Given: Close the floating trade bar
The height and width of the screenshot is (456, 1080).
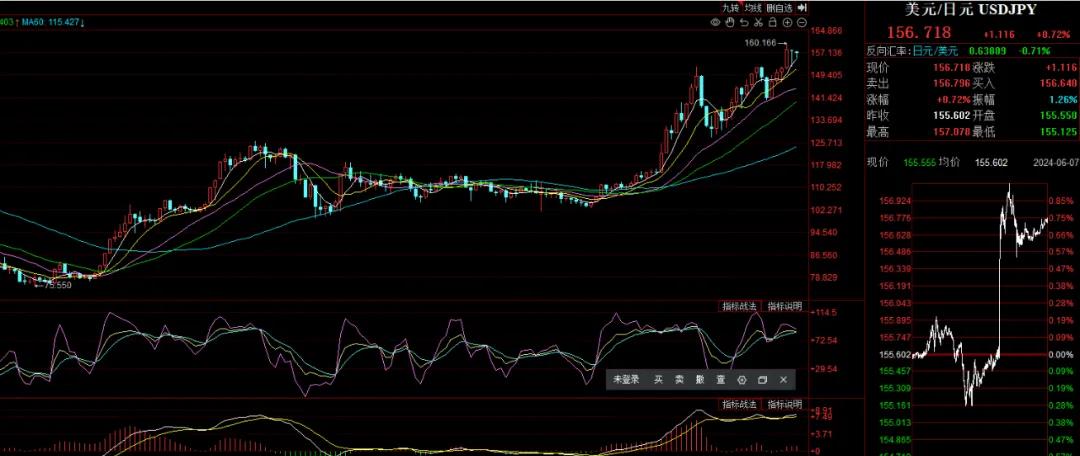Looking at the screenshot, I should click(783, 380).
